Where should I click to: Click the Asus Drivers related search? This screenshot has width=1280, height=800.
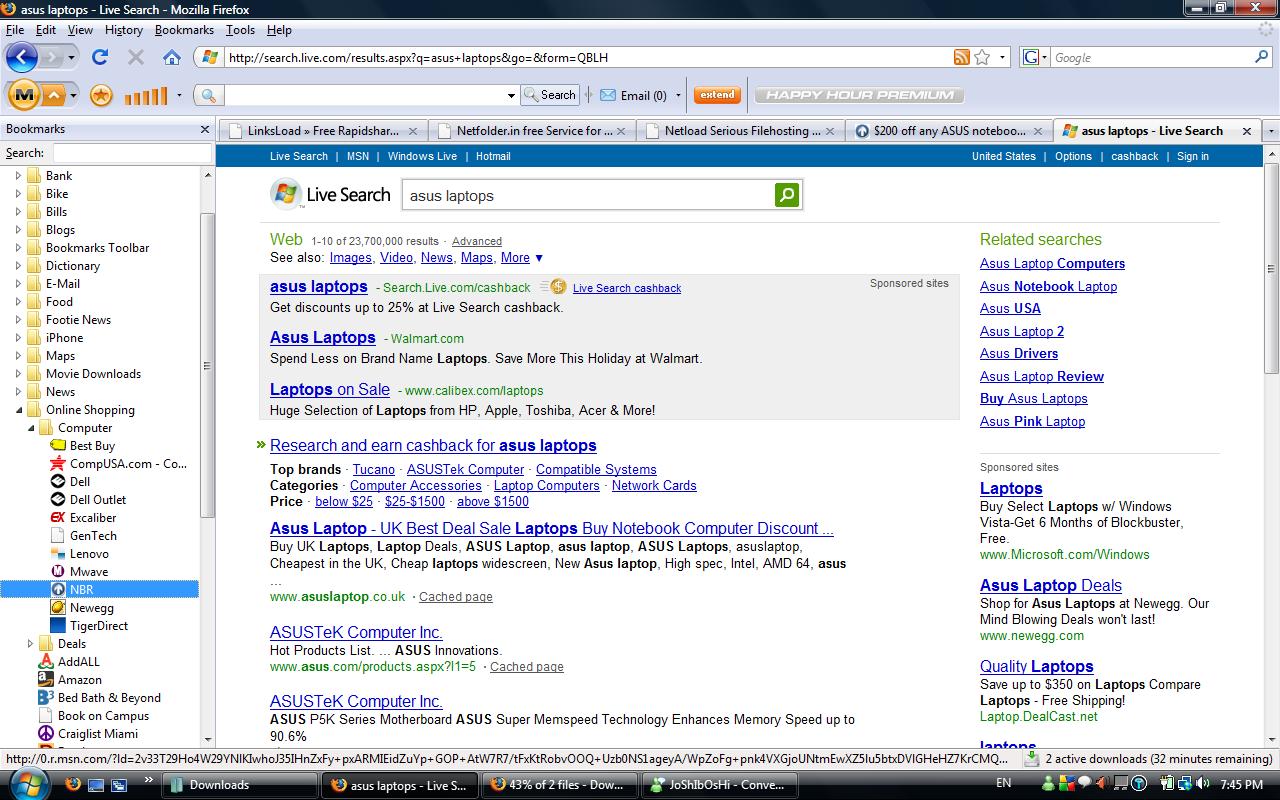(x=1019, y=354)
